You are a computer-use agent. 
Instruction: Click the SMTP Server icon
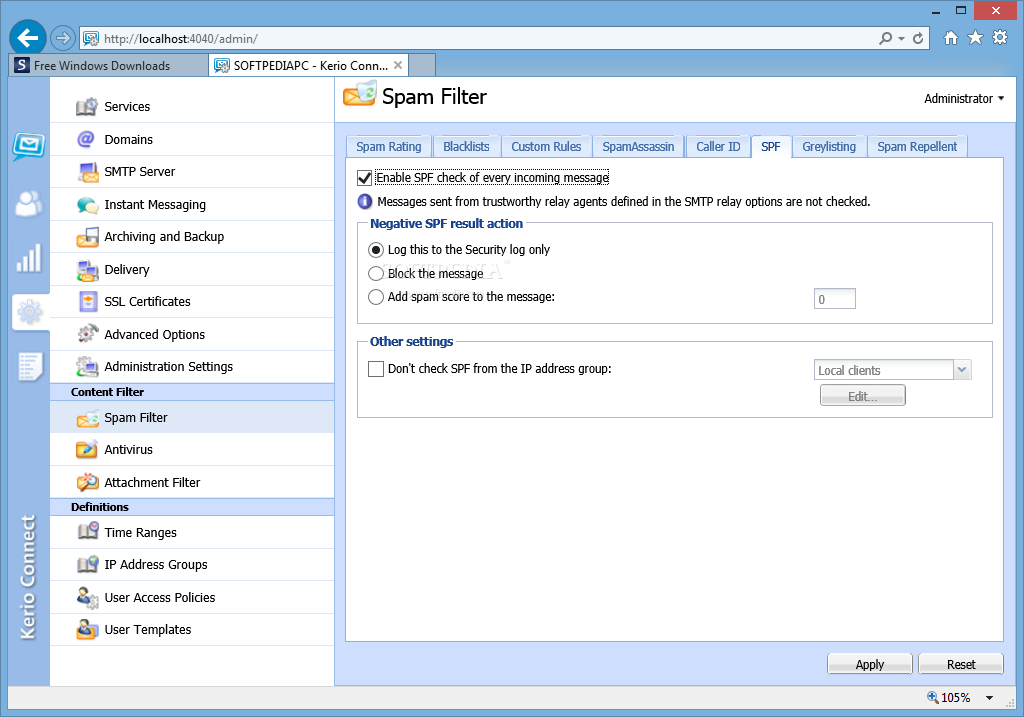(x=88, y=172)
